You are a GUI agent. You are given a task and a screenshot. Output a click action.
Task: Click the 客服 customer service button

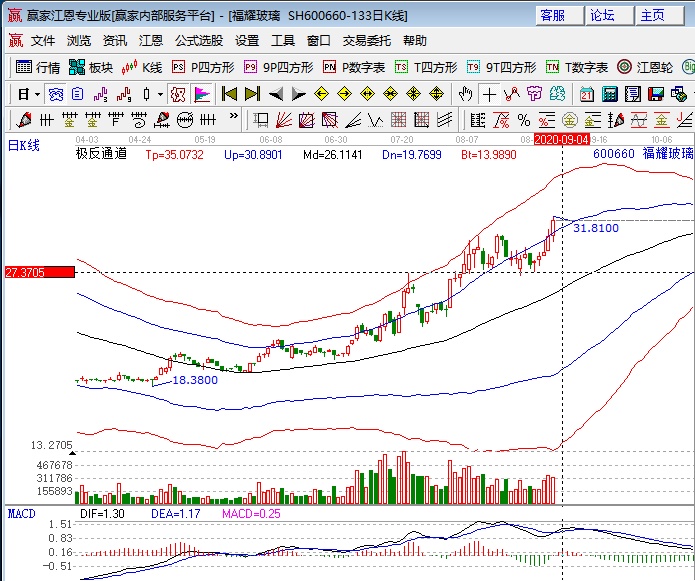[559, 16]
